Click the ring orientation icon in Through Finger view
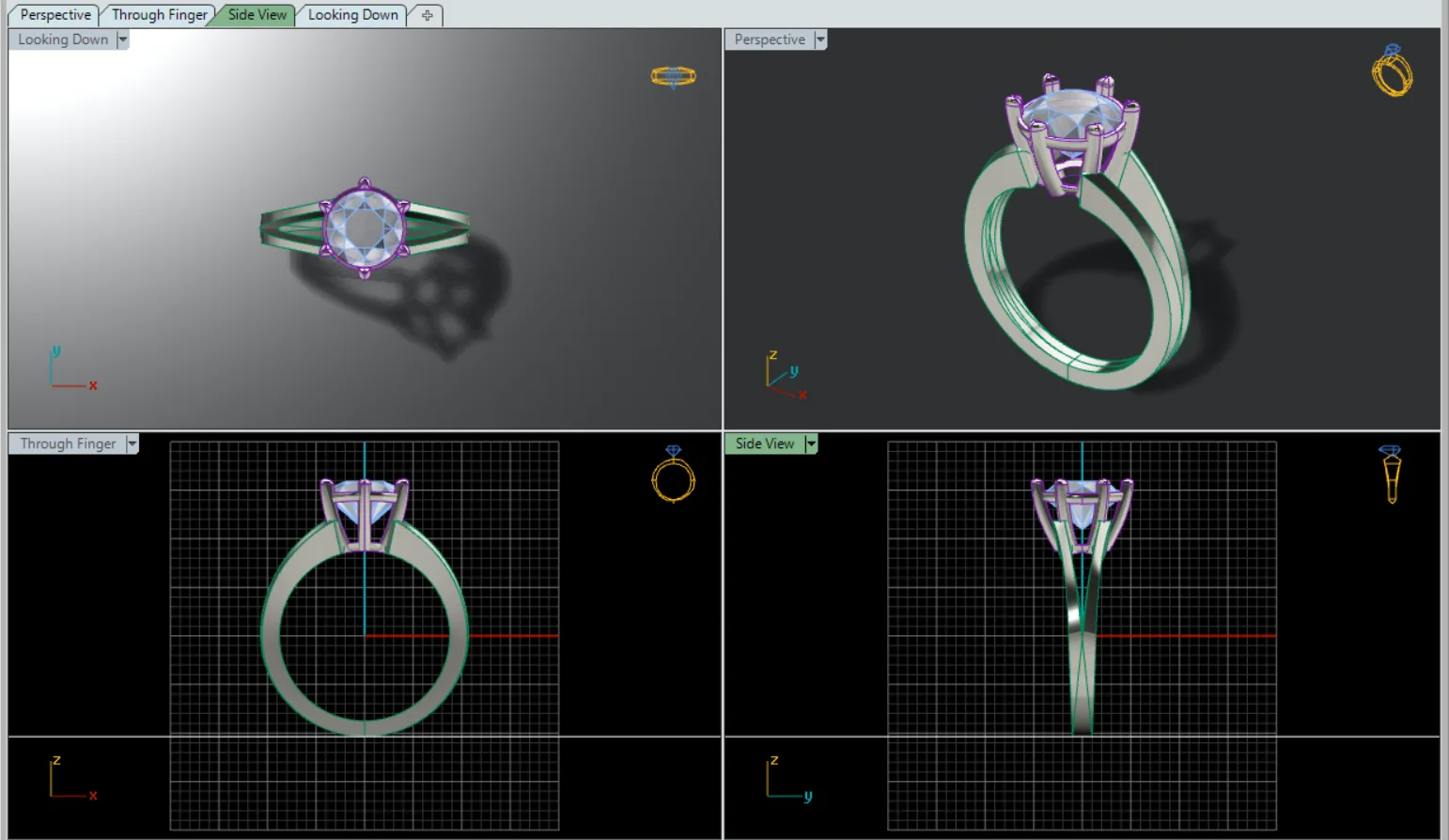The image size is (1449, 840). 674,474
